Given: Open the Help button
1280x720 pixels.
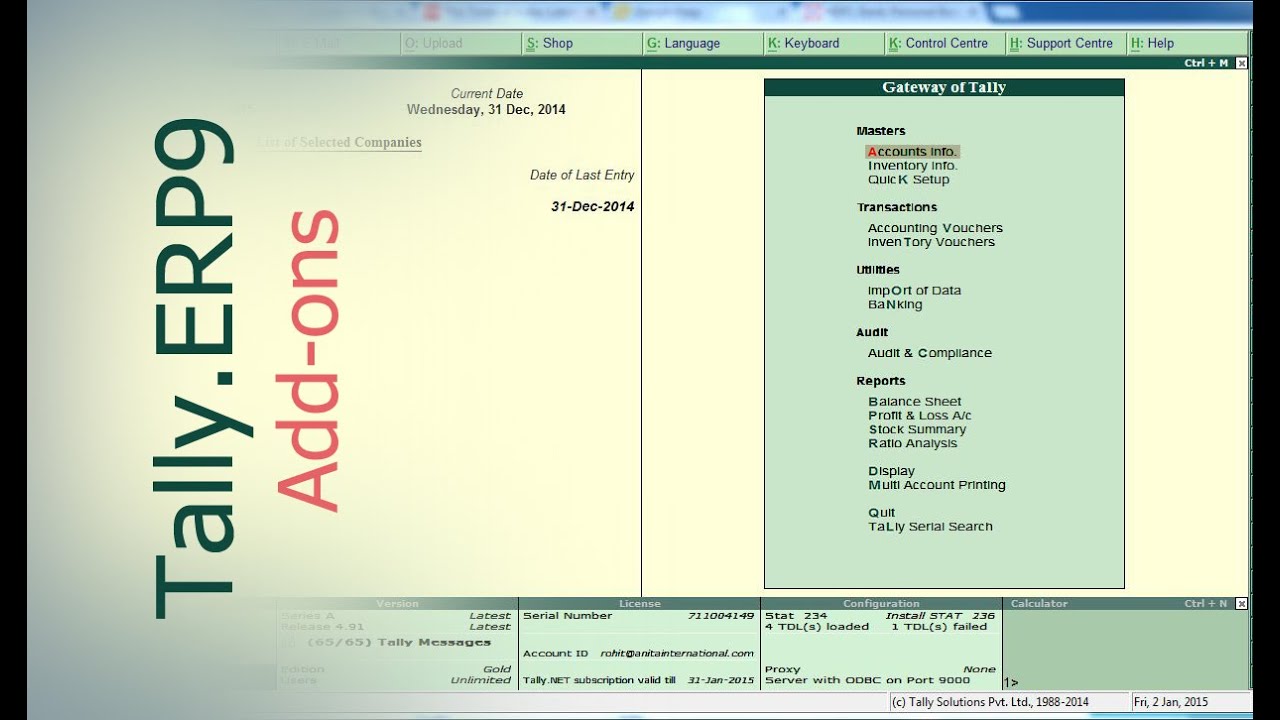Looking at the screenshot, I should (1186, 43).
